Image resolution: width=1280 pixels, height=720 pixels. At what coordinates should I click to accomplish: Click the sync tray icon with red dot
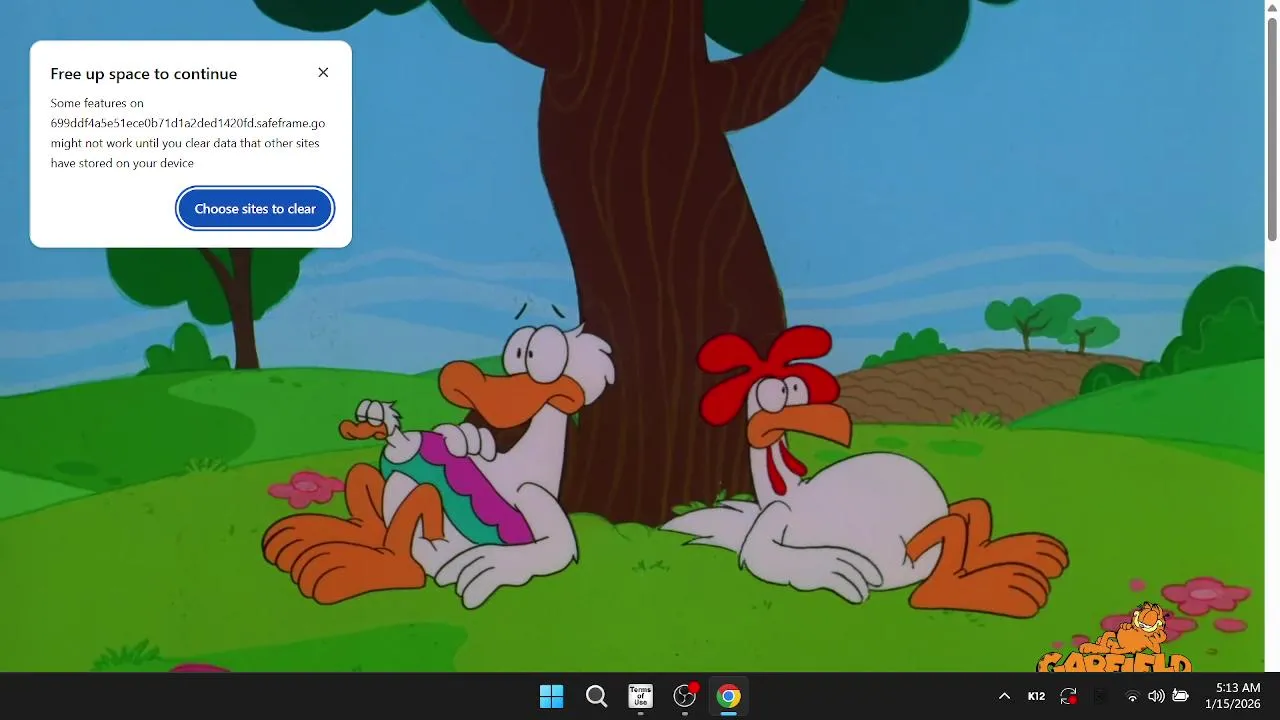(x=1068, y=696)
